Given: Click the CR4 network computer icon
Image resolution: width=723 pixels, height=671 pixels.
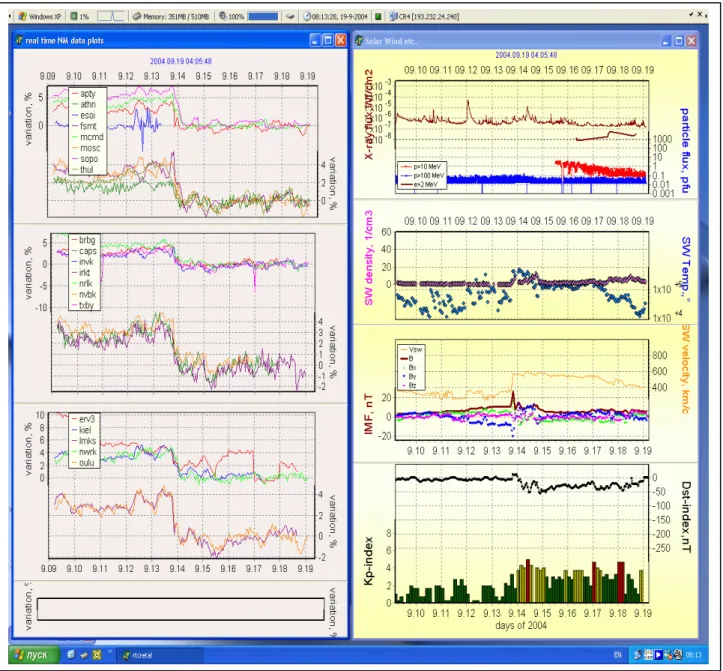Looking at the screenshot, I should pos(393,17).
